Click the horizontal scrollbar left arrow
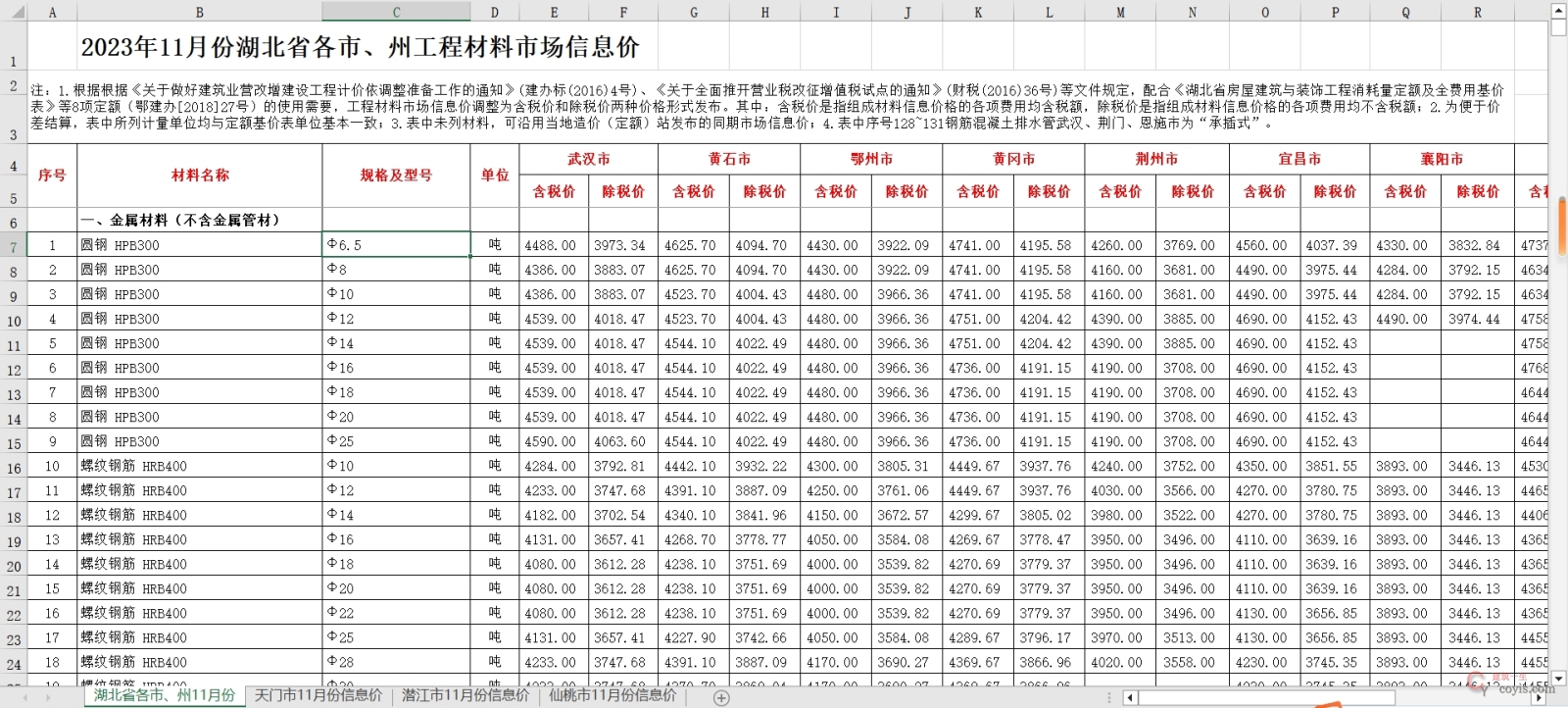Viewport: 1568px width, 708px height. [1130, 697]
